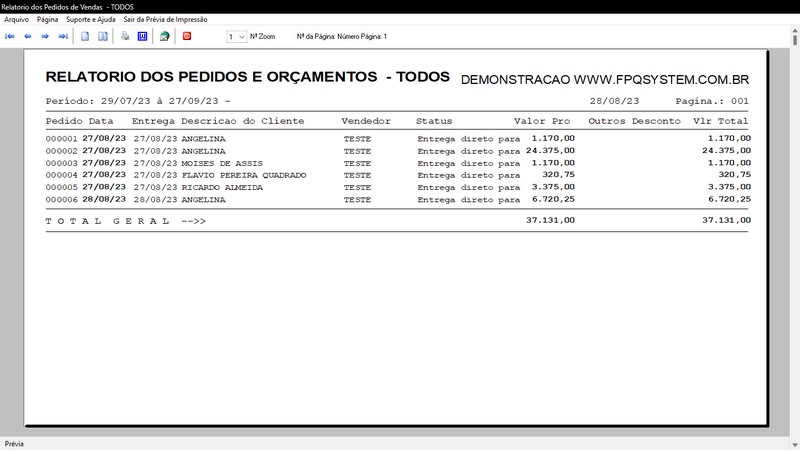Click Sair da Prévia de Impressão
The height and width of the screenshot is (450, 800).
coord(167,19)
